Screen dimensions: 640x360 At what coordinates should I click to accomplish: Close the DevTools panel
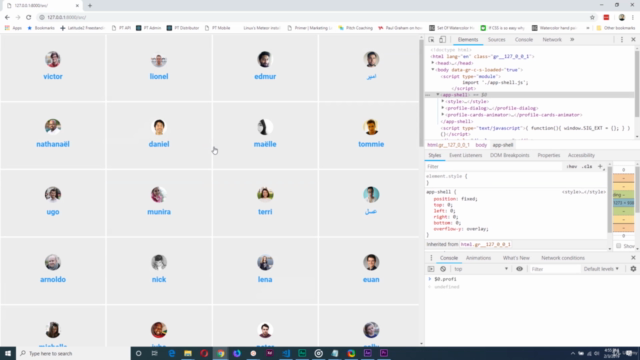point(633,40)
